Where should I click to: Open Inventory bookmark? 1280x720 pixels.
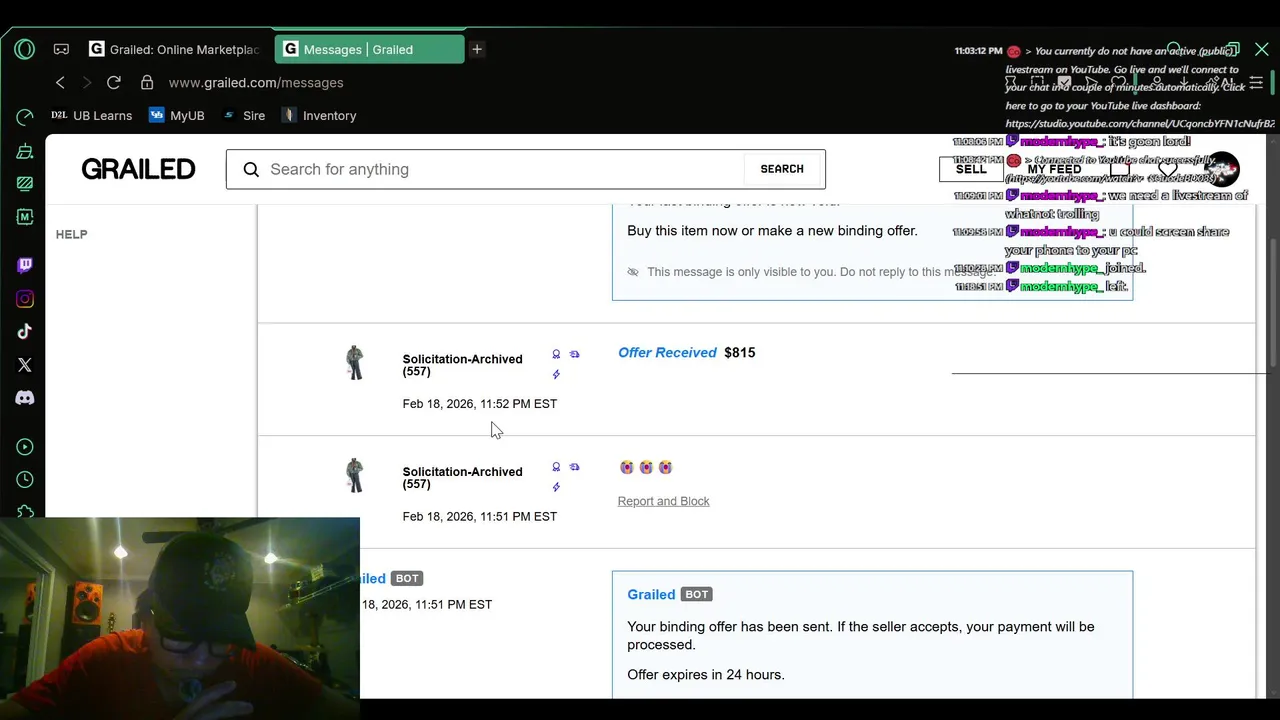[x=319, y=115]
